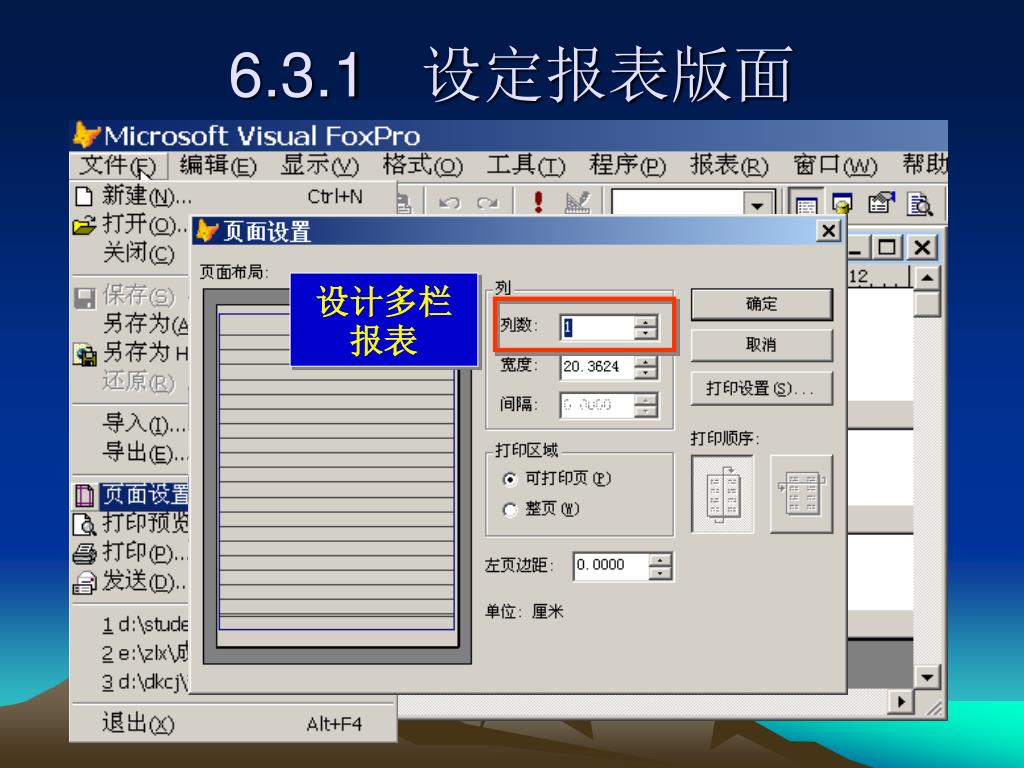Click the mail icon beside 发送(D)
Viewport: 1024px width, 768px height.
pyautogui.click(x=84, y=583)
